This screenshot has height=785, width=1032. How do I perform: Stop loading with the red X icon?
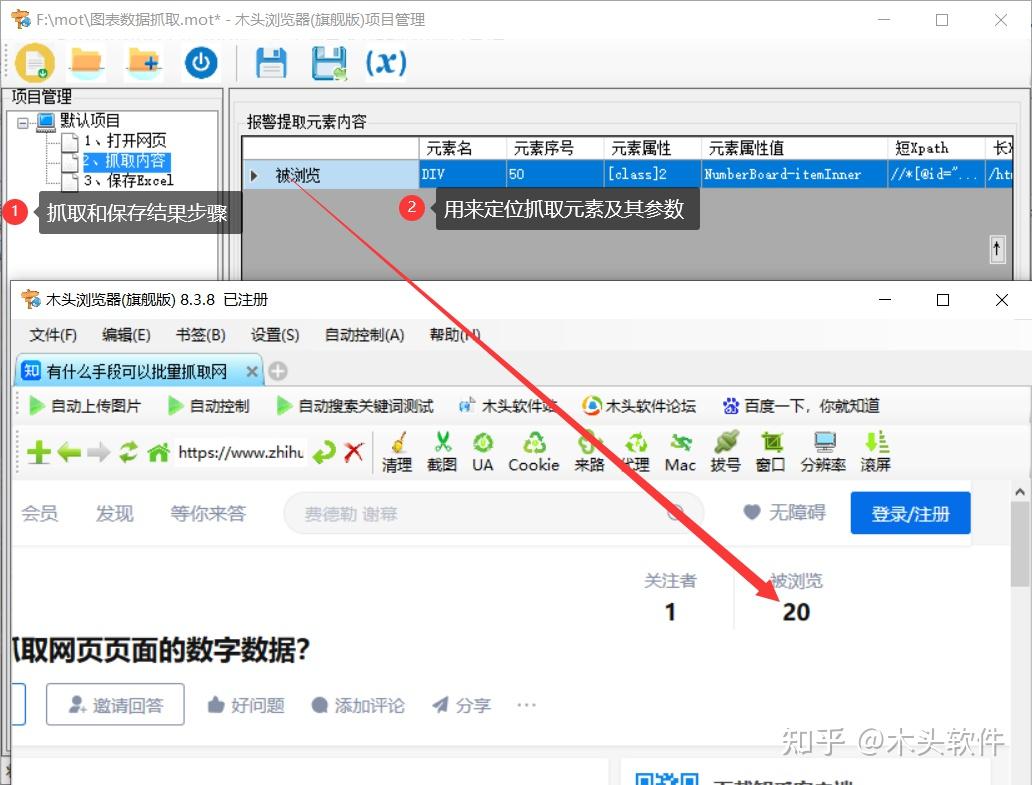(354, 452)
